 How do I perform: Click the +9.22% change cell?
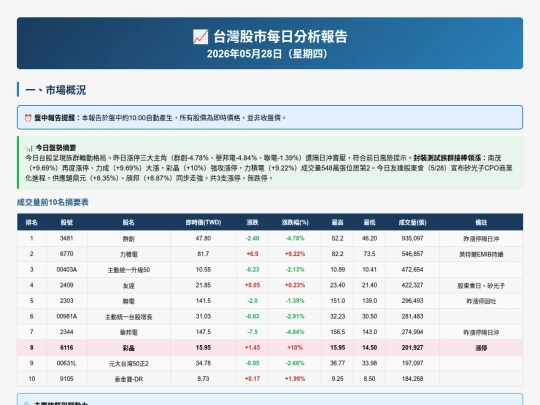pyautogui.click(x=295, y=254)
